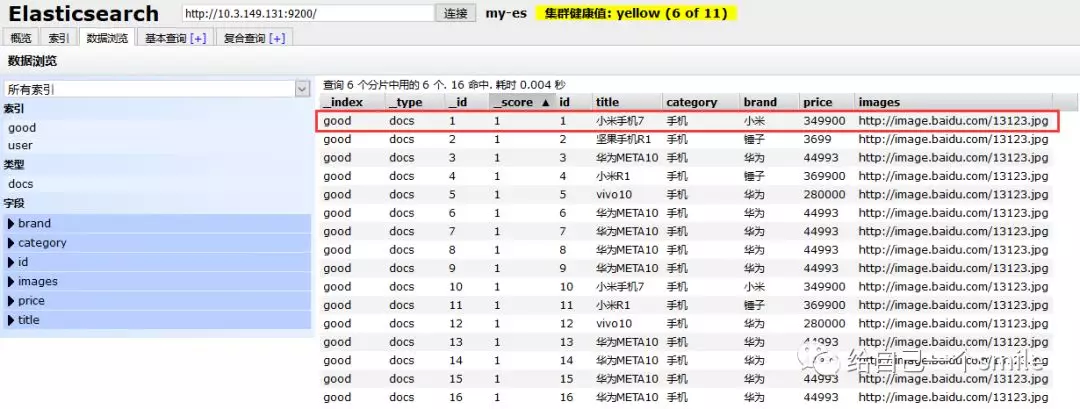
Task: Sort by the _id column header
Action: pos(467,102)
